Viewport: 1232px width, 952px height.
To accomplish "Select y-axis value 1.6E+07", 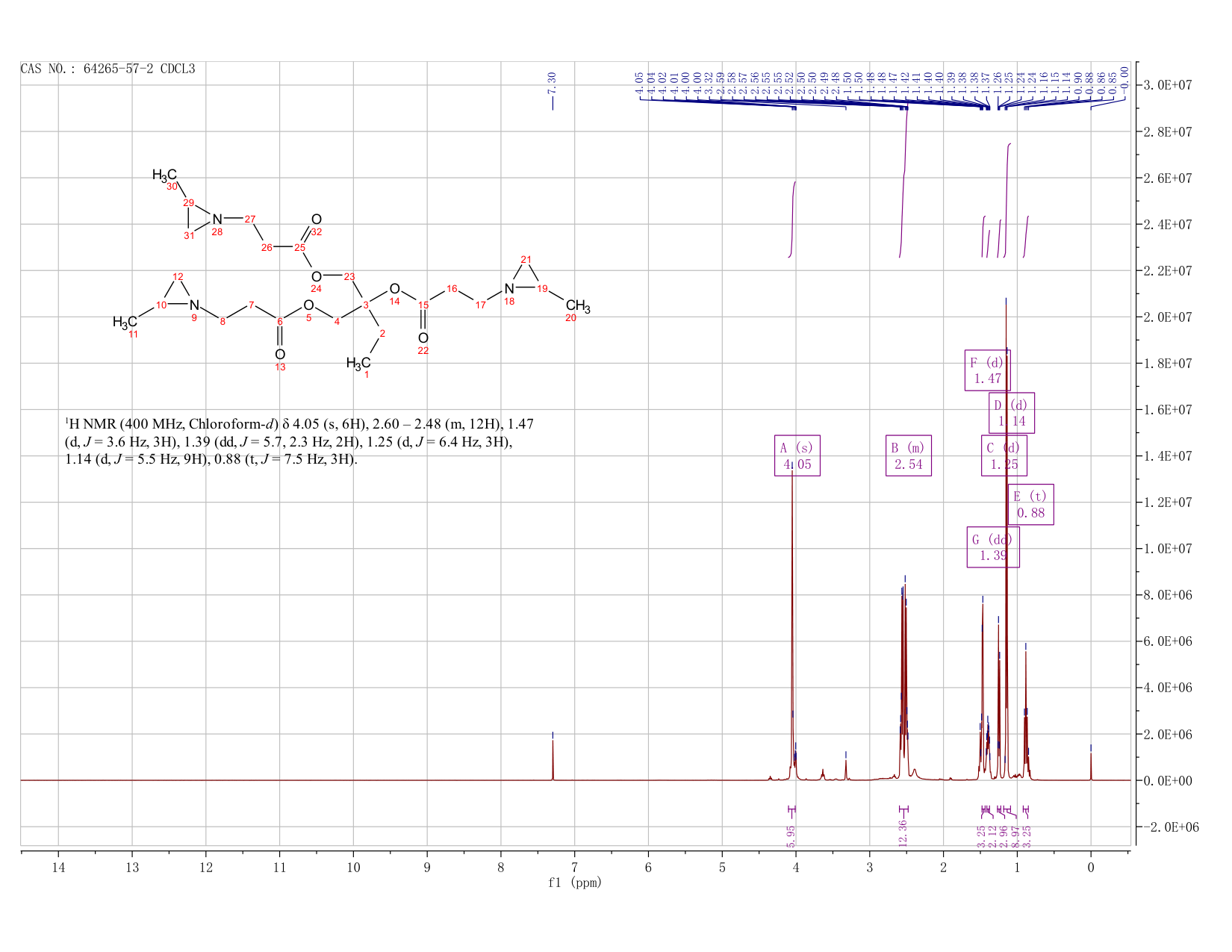I will click(x=1167, y=410).
